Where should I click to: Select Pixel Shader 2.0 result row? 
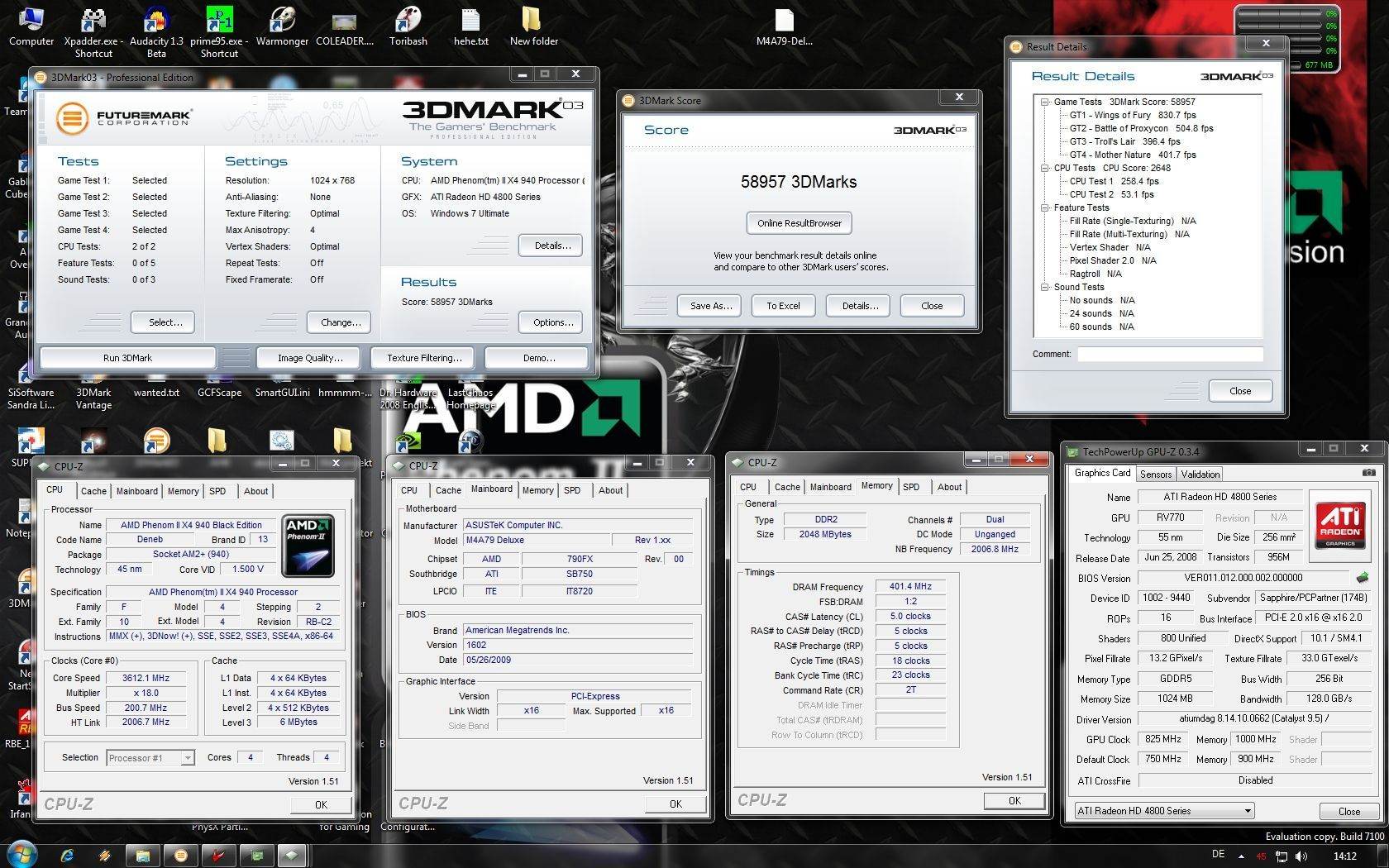coord(1113,260)
